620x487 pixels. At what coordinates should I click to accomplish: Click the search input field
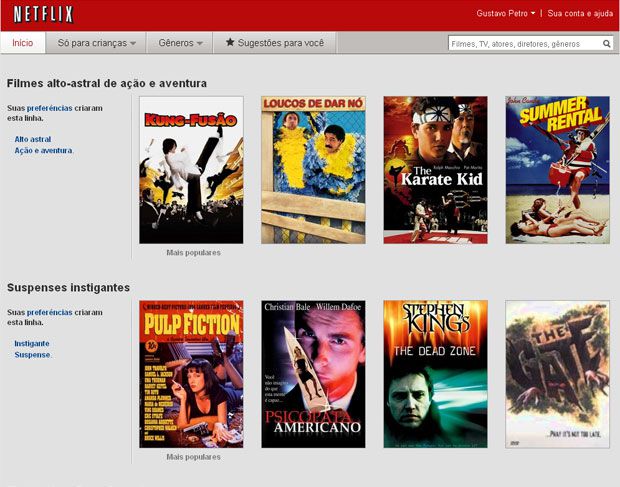(x=523, y=44)
